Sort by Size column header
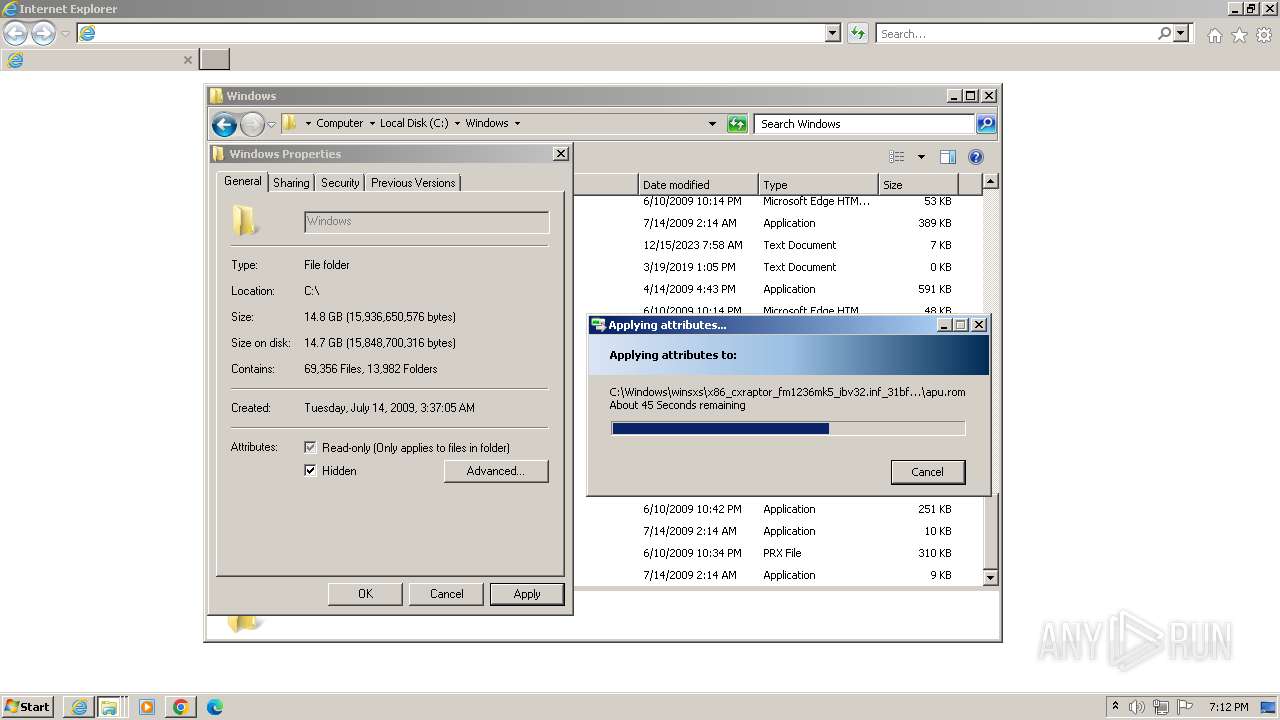The image size is (1280, 720). tap(918, 184)
